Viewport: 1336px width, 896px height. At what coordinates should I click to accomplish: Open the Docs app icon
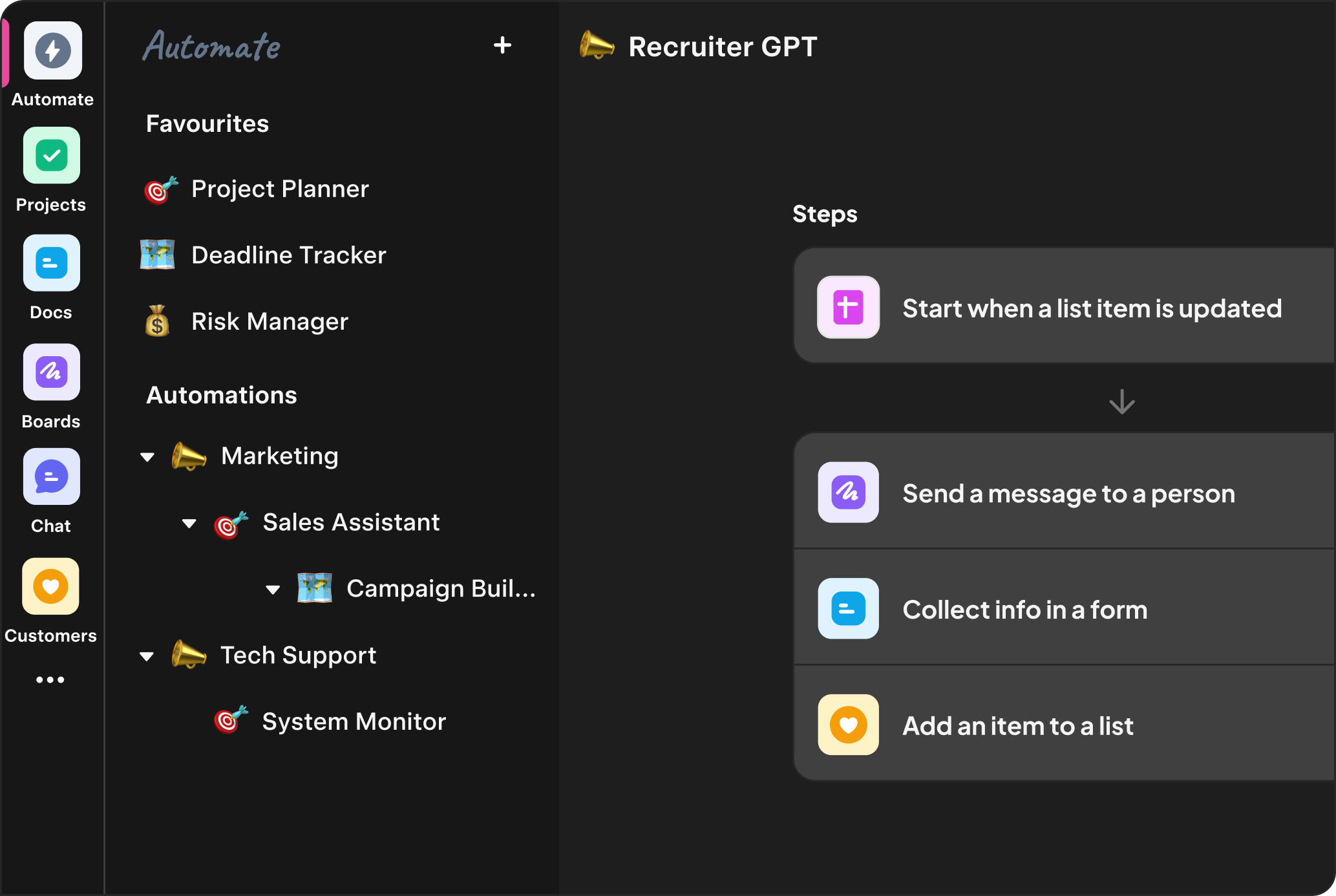[52, 263]
